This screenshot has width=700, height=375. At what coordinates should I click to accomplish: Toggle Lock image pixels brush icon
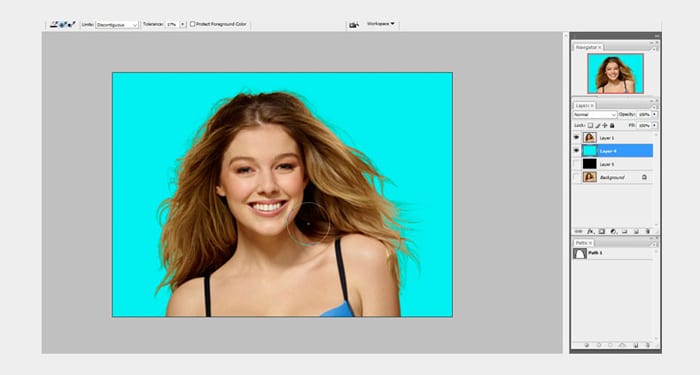(x=598, y=125)
